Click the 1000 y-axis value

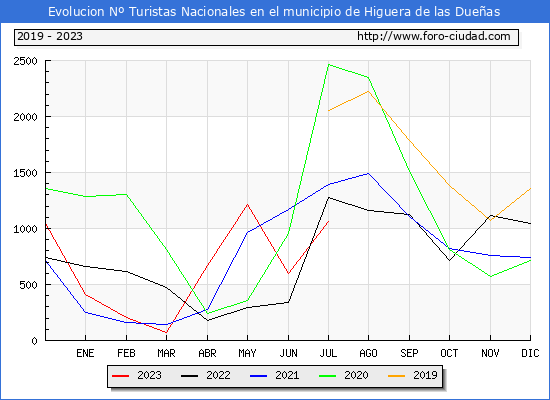click(25, 229)
